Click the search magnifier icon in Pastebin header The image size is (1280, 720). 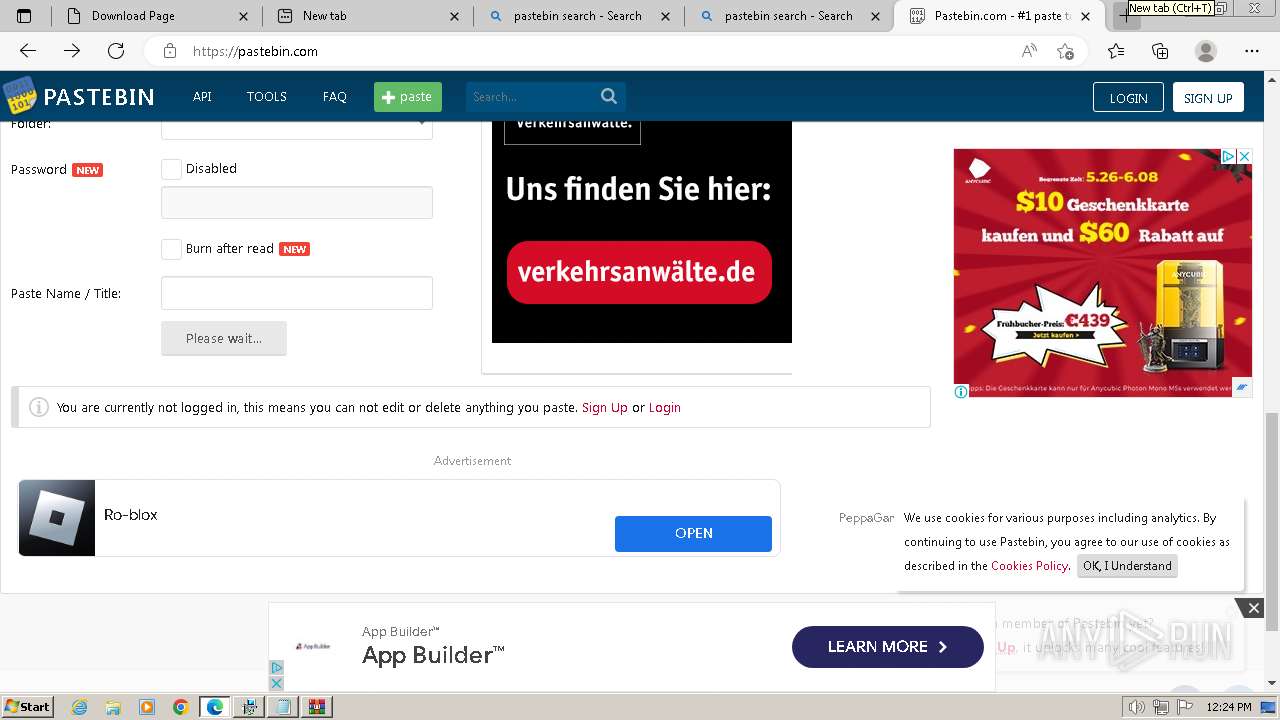(x=609, y=96)
